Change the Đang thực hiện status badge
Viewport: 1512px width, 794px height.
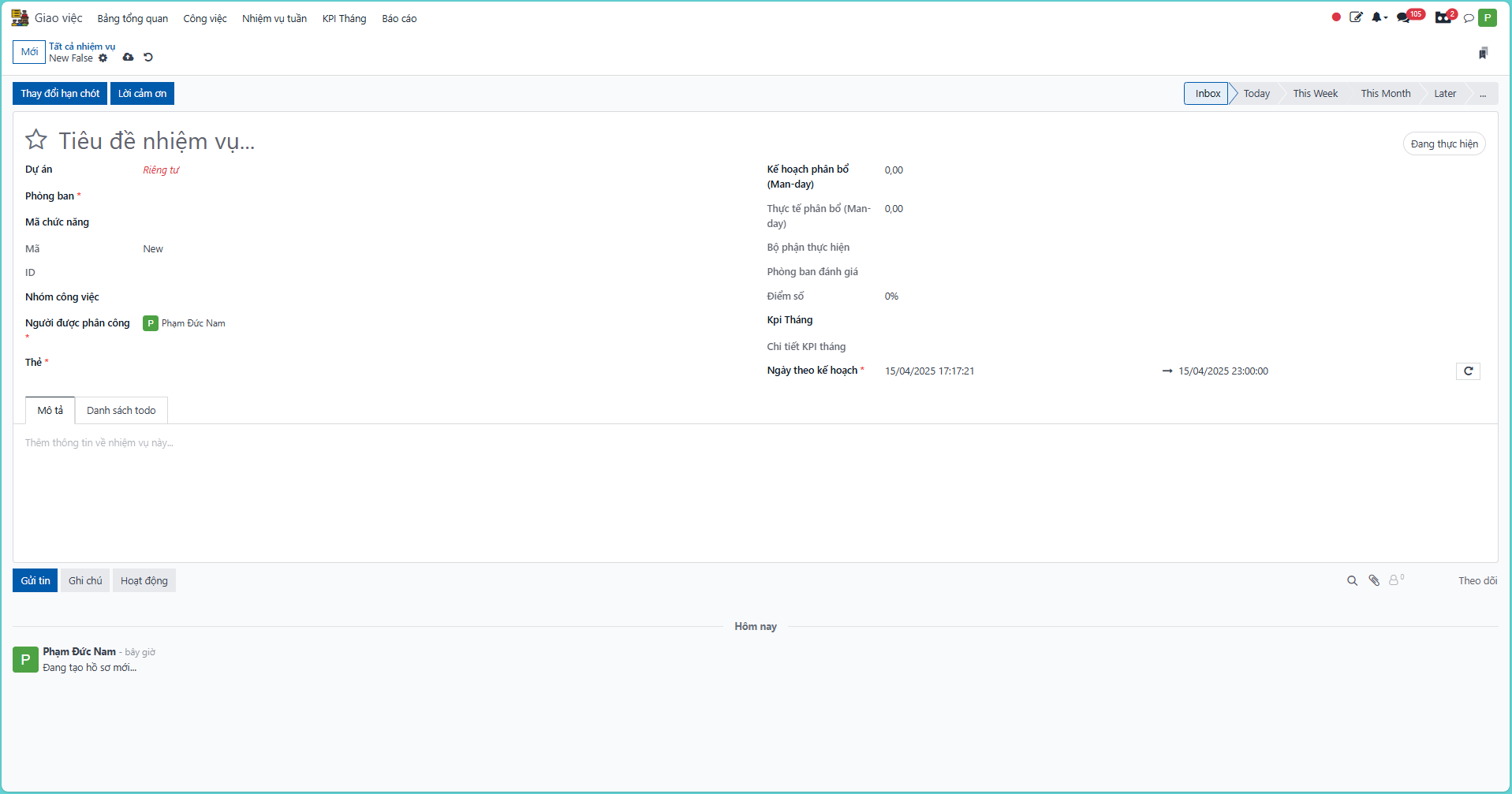pos(1444,144)
